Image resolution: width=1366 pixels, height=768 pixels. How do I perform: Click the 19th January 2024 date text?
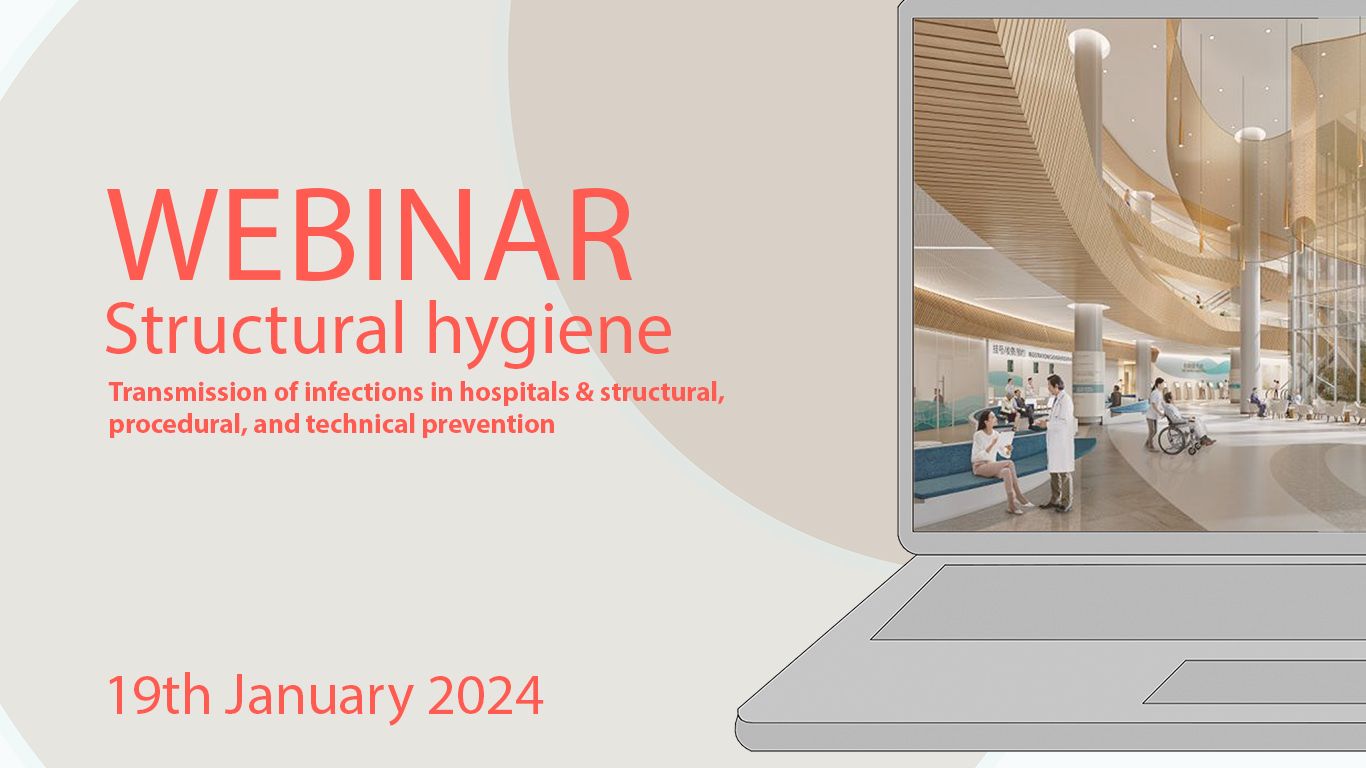(x=325, y=695)
